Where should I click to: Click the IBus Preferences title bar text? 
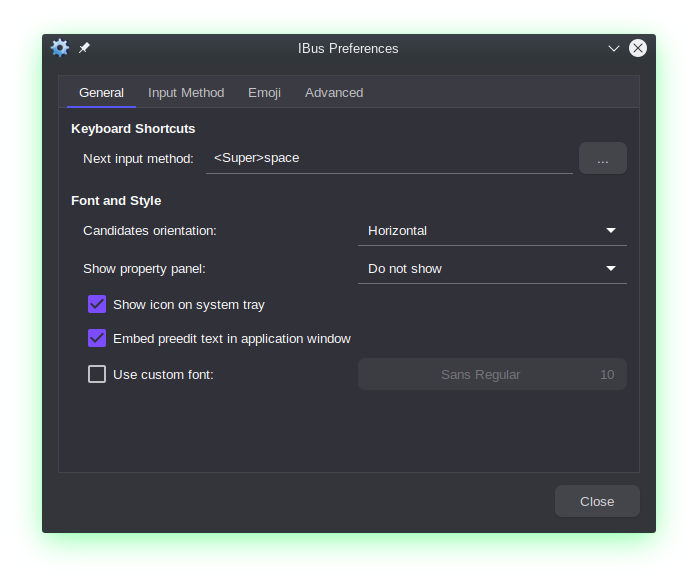[x=348, y=48]
